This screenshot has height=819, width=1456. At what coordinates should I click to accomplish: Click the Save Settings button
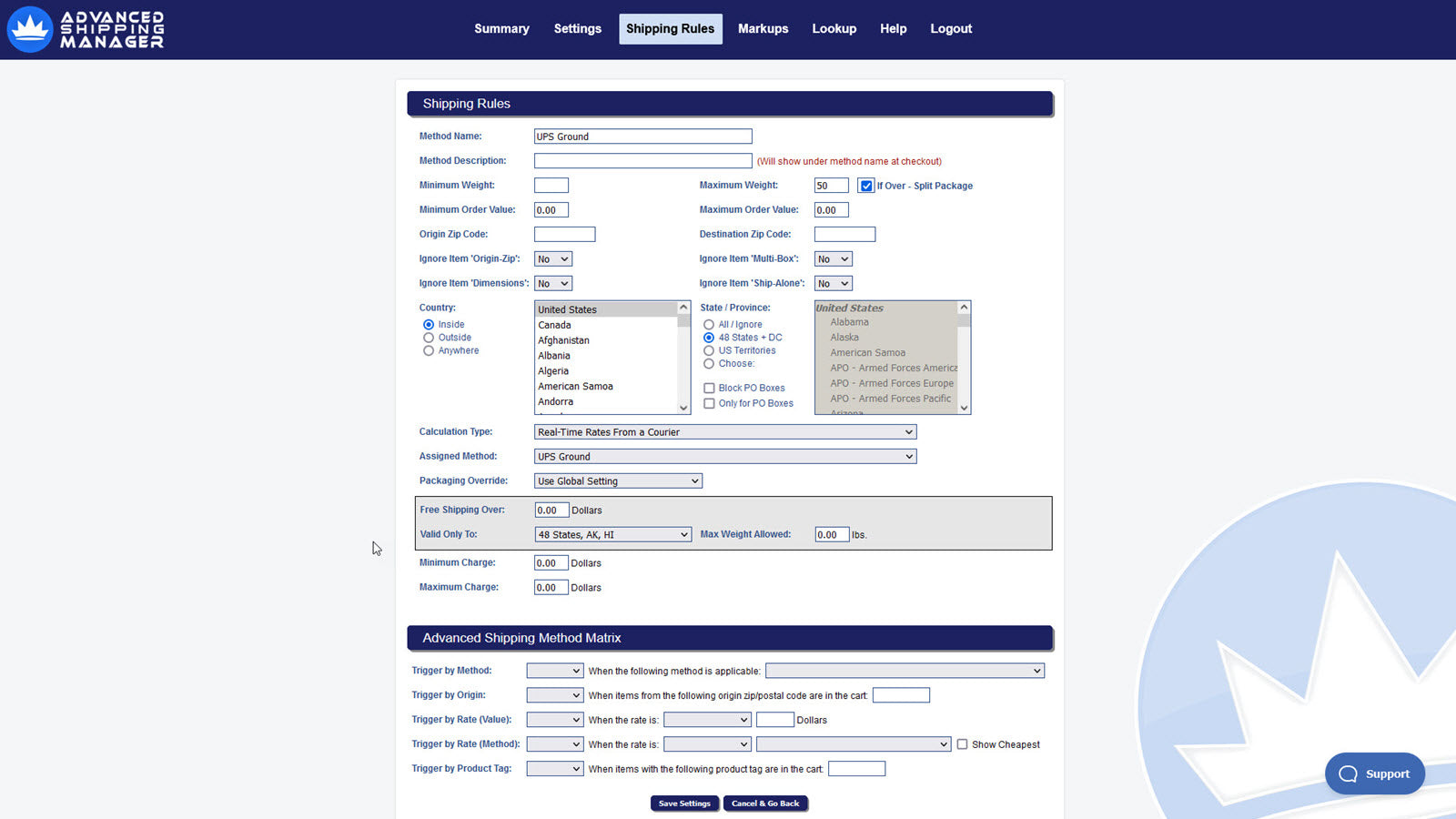(x=684, y=803)
